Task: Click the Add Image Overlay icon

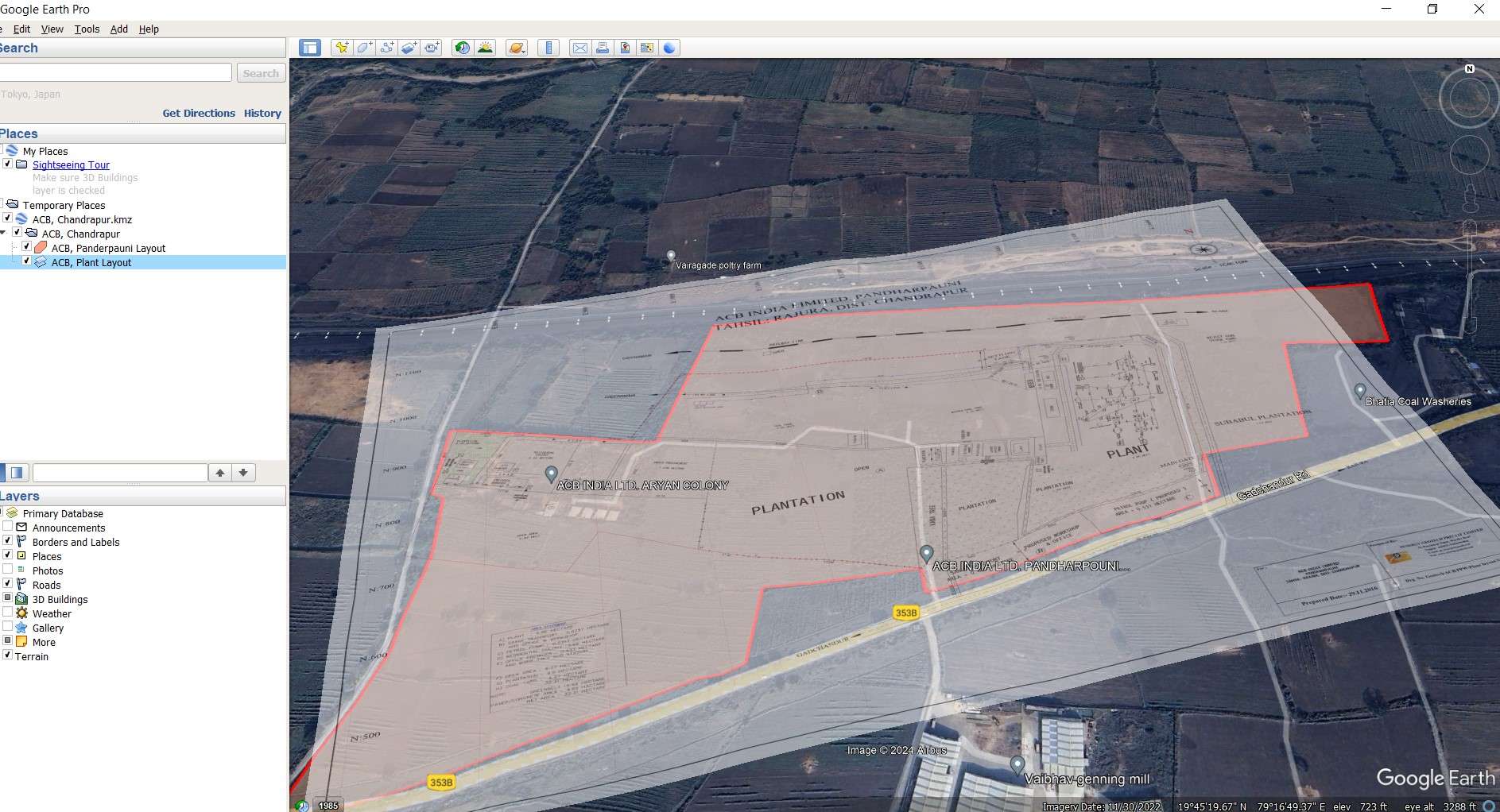Action: (x=409, y=48)
